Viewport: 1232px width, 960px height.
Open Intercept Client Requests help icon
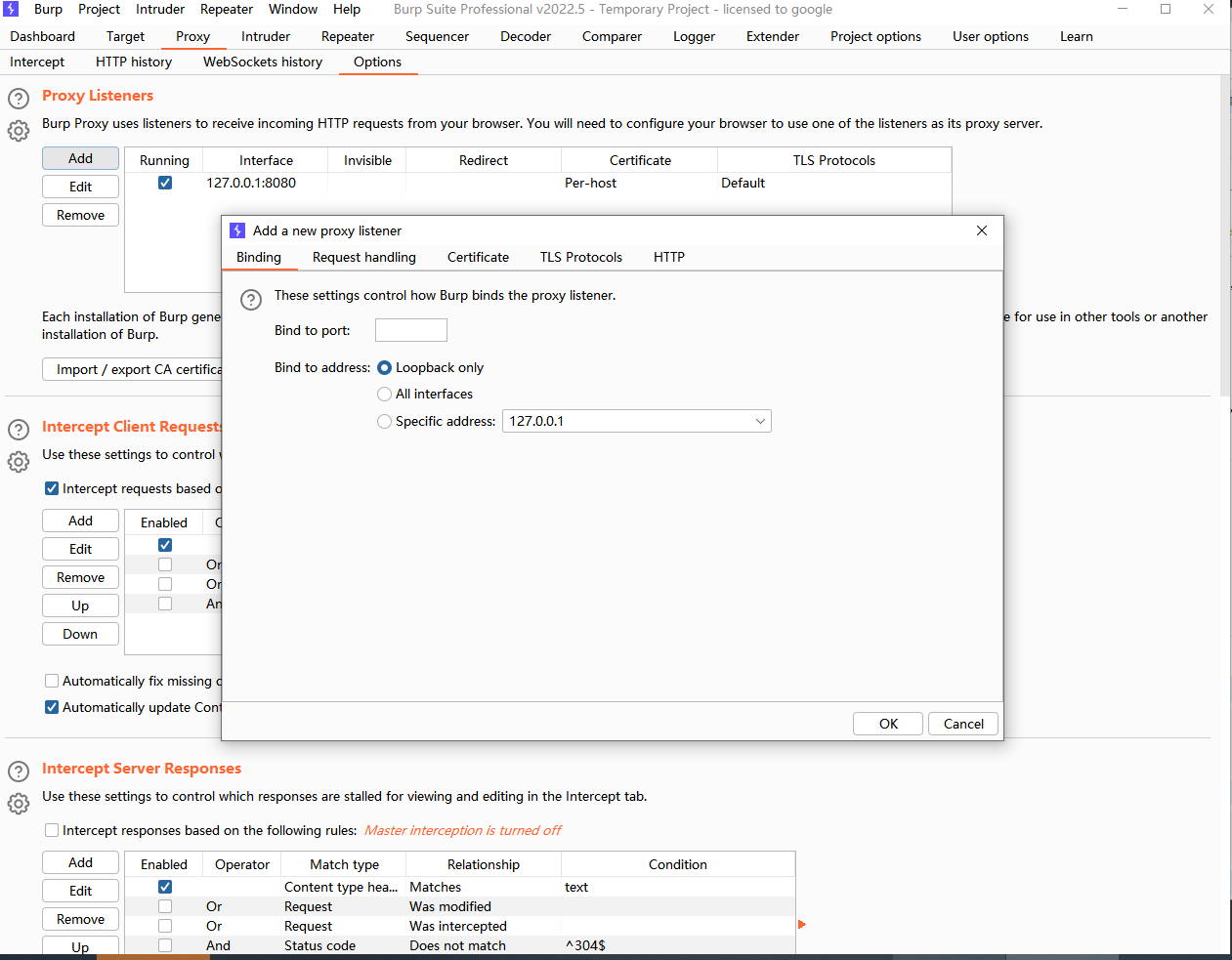(19, 430)
